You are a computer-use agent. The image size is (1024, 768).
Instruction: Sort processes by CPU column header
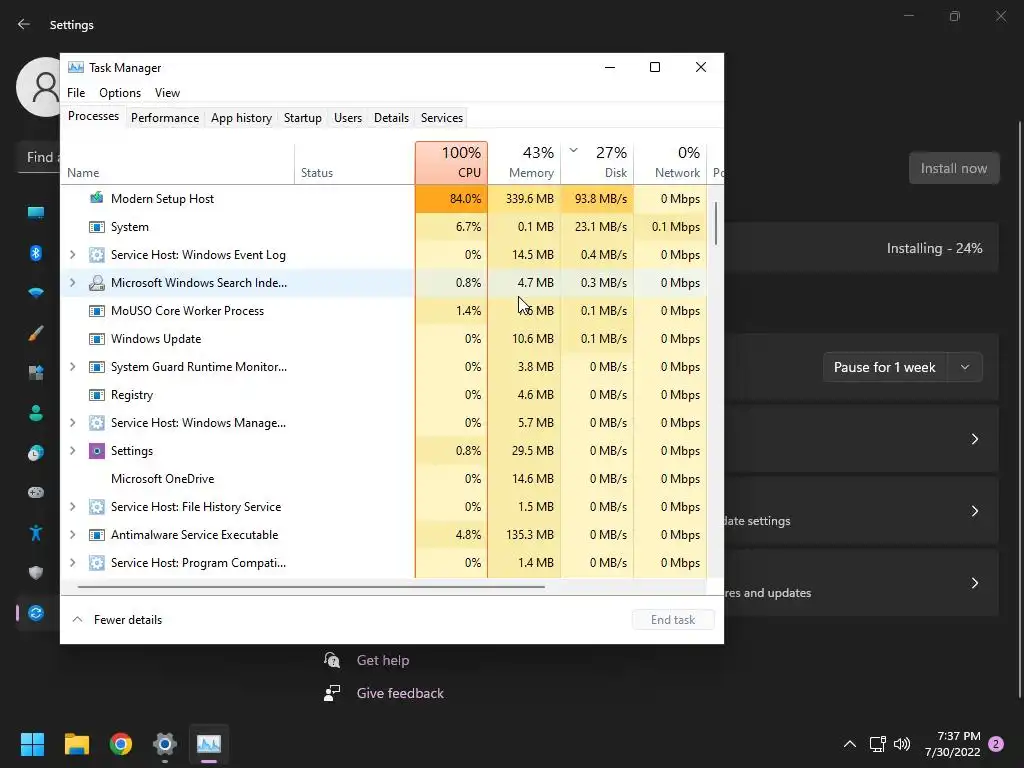click(x=451, y=163)
